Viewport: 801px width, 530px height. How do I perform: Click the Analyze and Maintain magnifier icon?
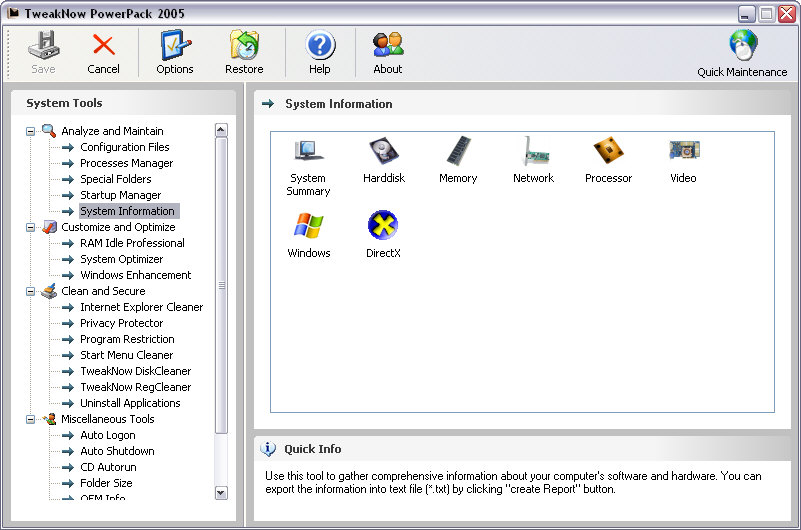coord(49,131)
